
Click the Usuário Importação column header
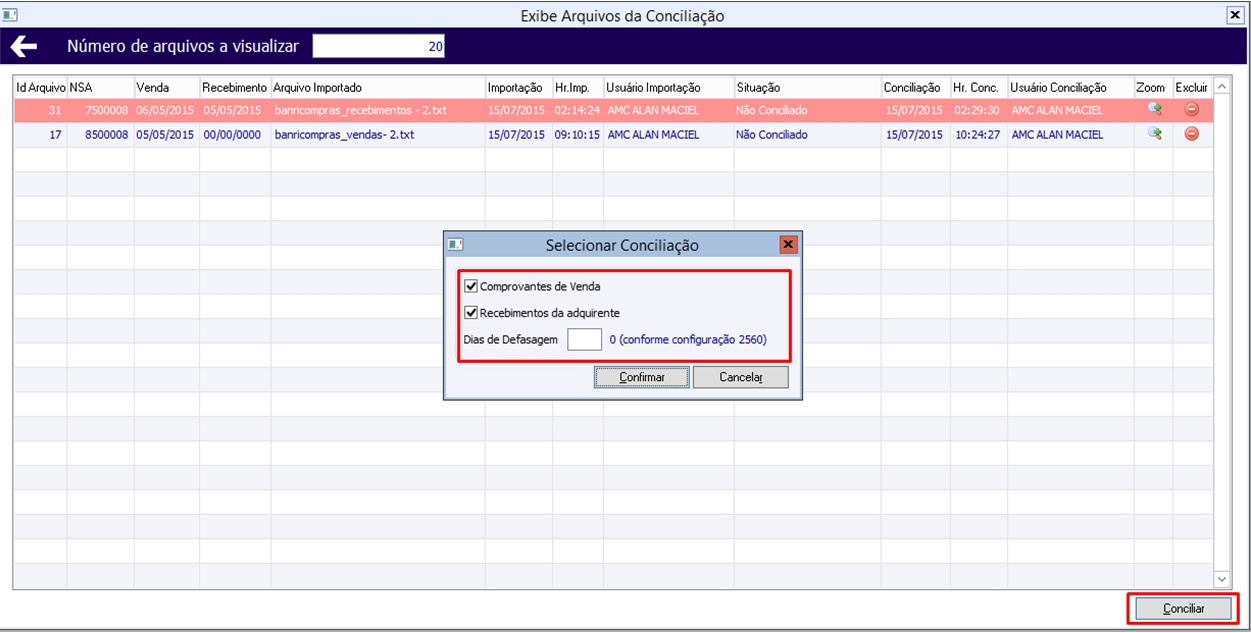pos(668,88)
